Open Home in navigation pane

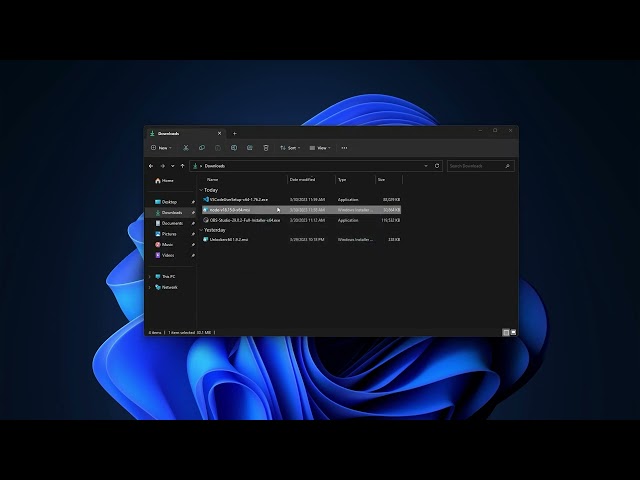pos(164,181)
